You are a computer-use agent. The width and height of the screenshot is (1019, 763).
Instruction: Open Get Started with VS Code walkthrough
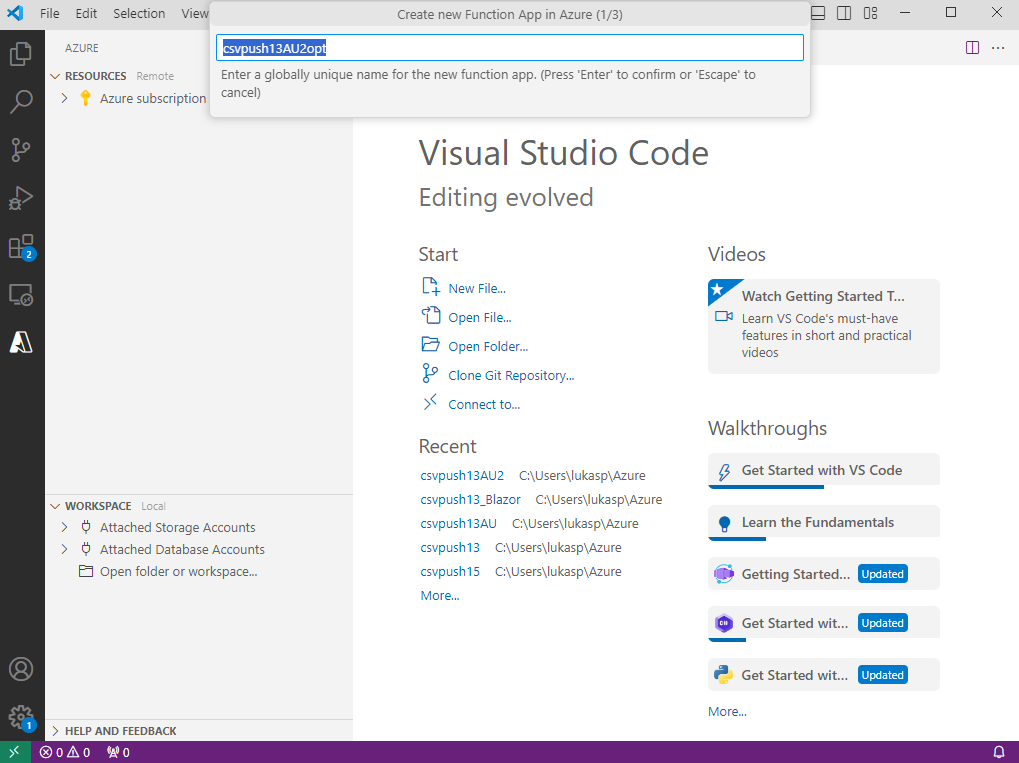click(x=821, y=470)
